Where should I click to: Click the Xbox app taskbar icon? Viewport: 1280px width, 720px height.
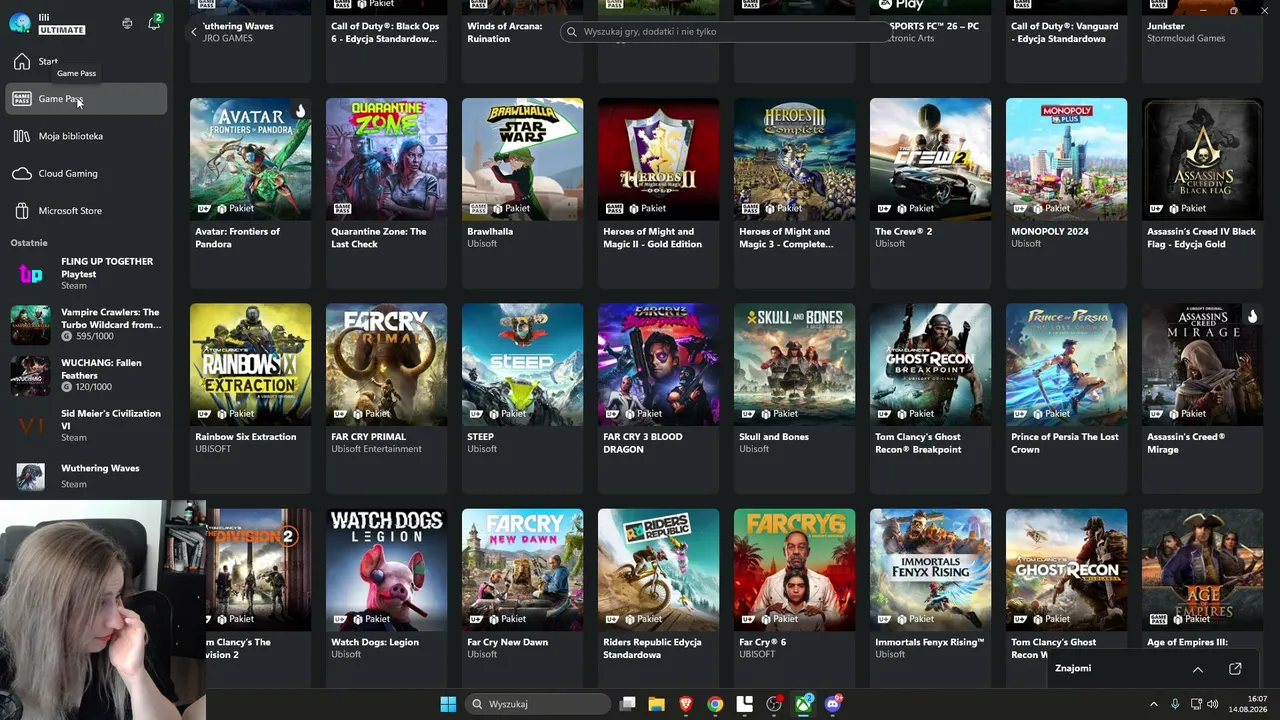803,704
